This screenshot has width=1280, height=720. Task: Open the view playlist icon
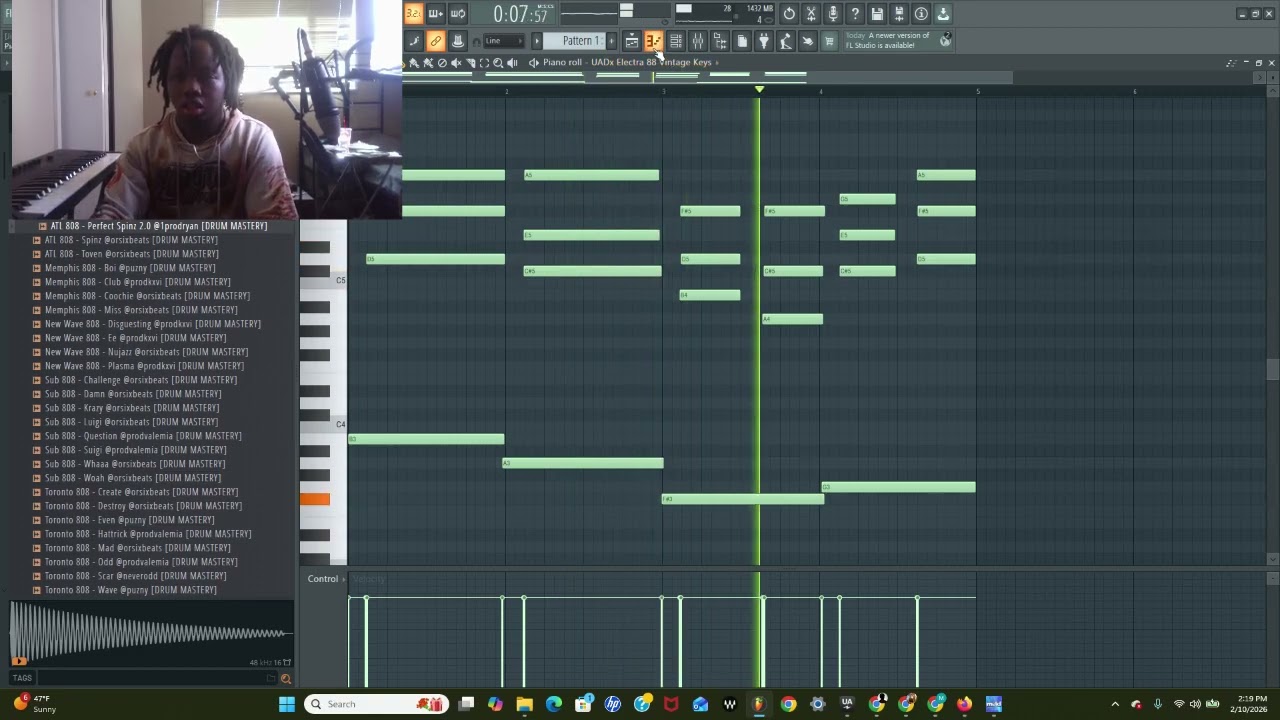(x=631, y=41)
